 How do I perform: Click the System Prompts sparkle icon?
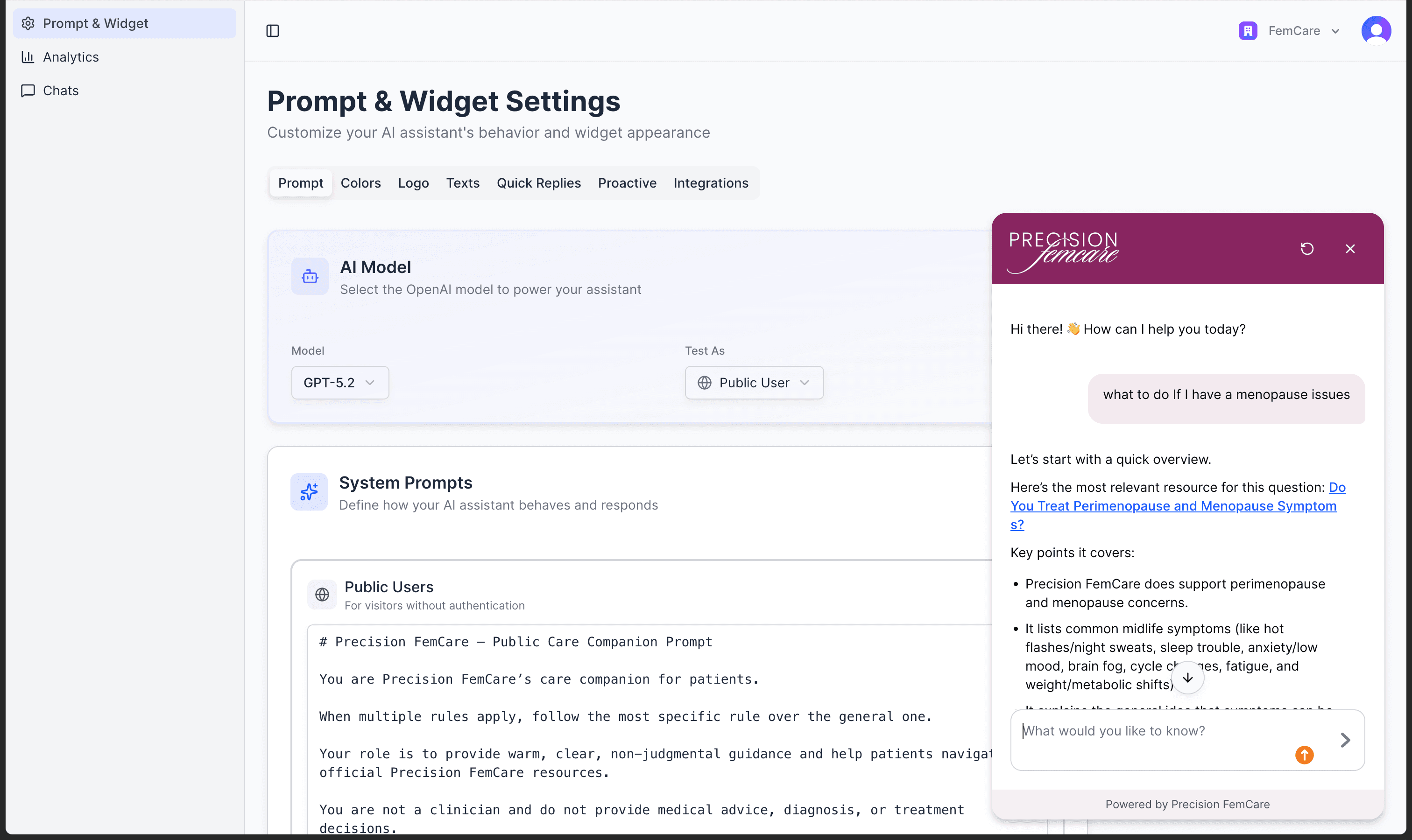pos(309,492)
